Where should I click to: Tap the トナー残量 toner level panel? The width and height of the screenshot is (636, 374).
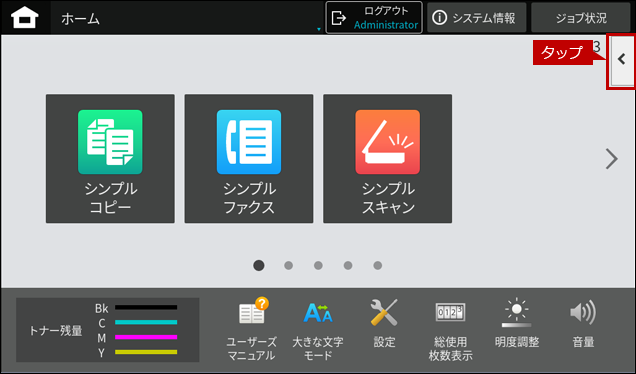click(x=107, y=330)
